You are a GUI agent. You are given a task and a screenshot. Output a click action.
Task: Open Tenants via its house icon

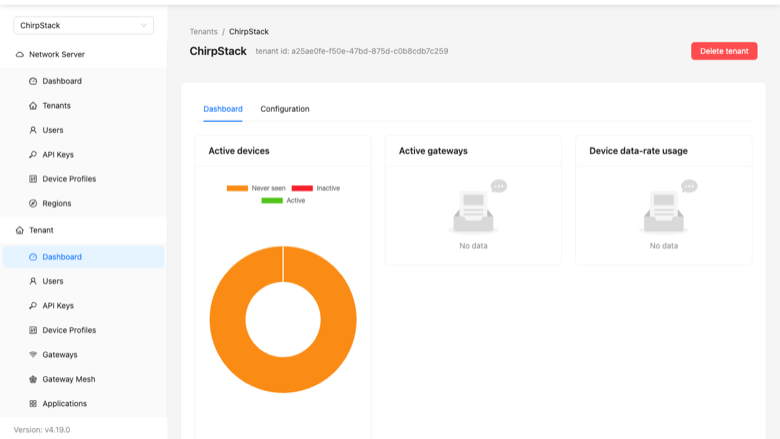coord(33,105)
